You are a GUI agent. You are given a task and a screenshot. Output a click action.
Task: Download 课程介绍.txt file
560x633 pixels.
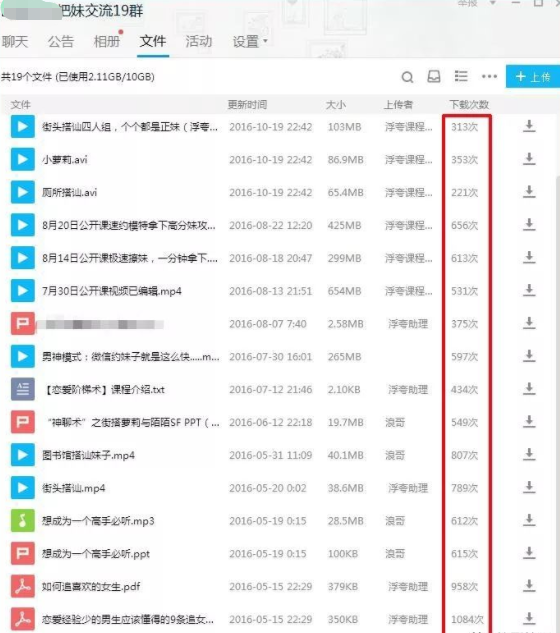coord(529,389)
